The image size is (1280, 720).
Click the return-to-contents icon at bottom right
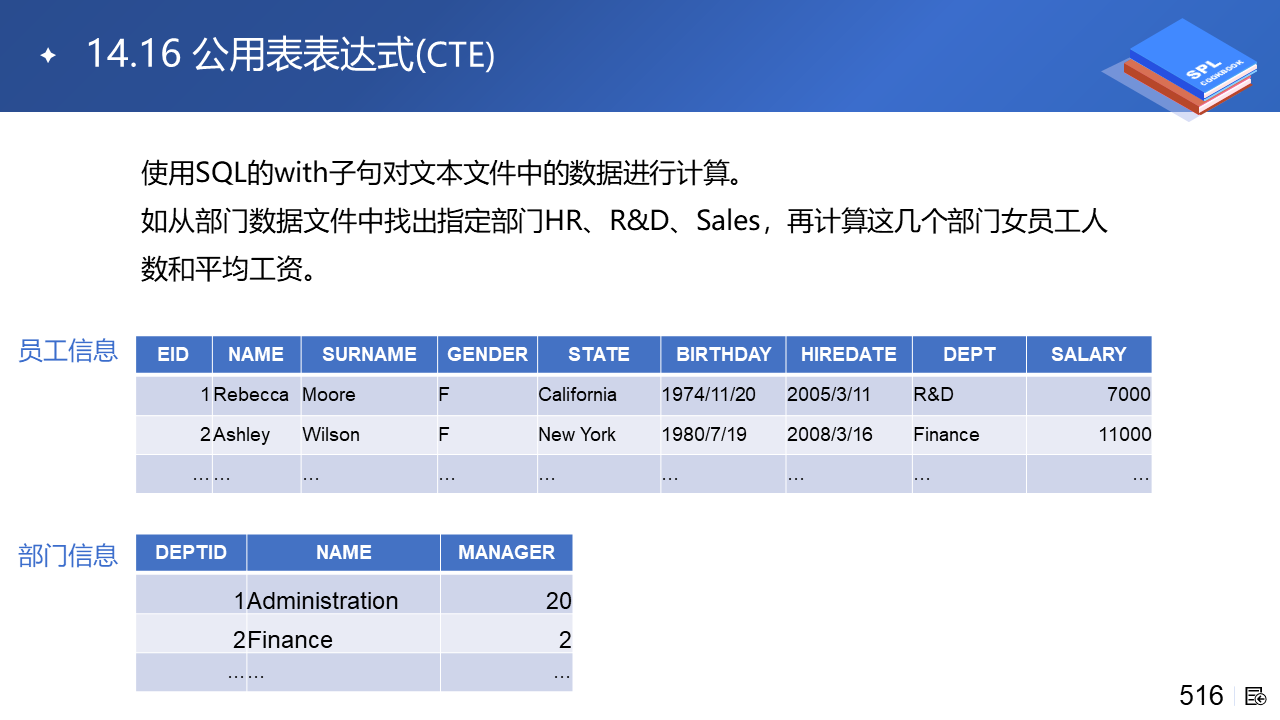(x=1257, y=696)
